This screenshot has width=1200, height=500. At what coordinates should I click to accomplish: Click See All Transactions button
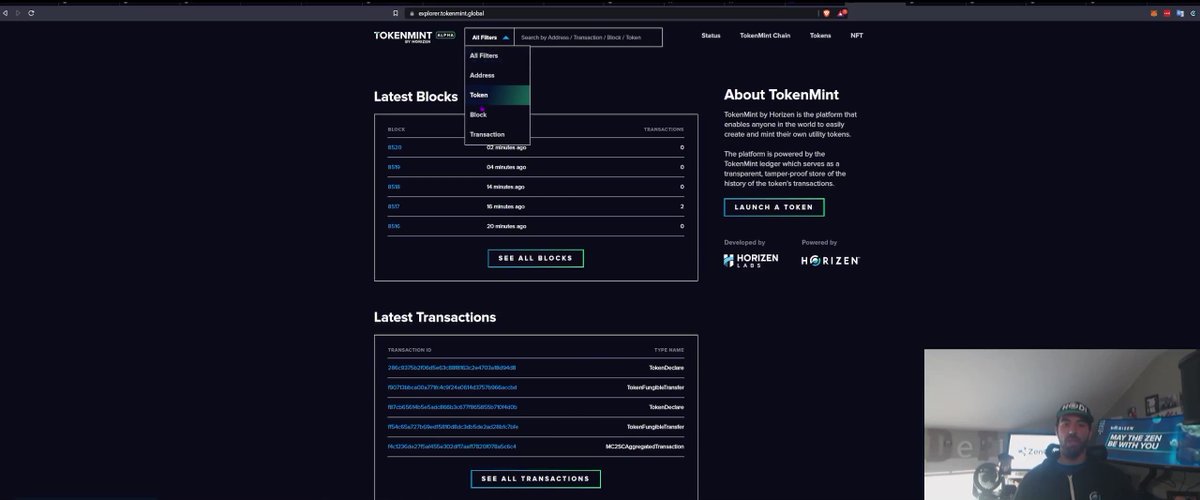point(535,479)
